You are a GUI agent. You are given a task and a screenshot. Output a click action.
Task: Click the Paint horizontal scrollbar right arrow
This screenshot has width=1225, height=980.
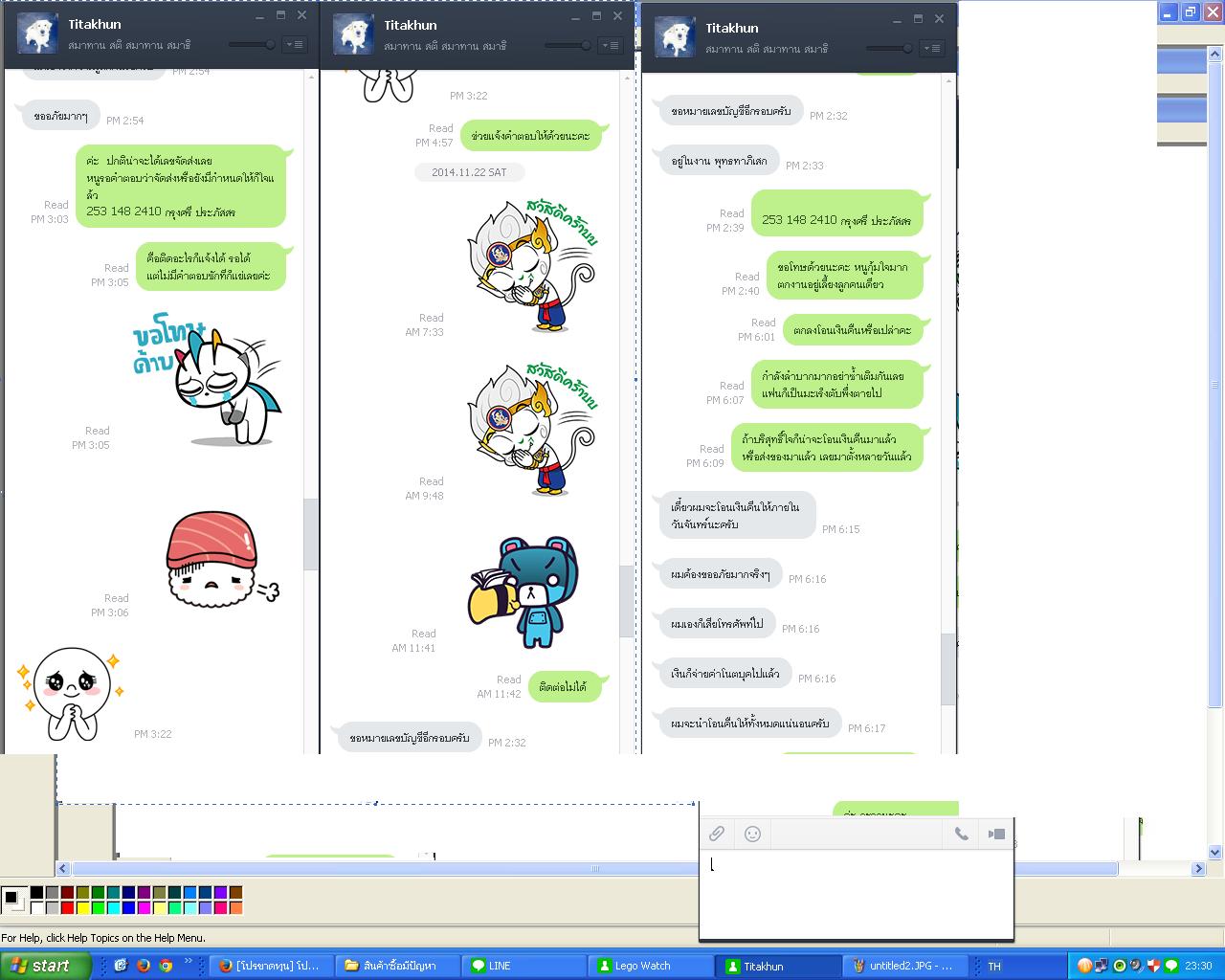coord(1198,869)
